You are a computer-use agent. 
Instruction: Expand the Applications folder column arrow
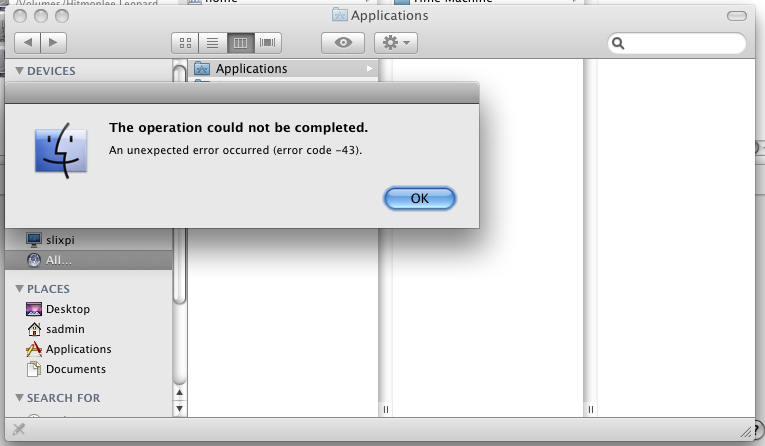[x=370, y=69]
